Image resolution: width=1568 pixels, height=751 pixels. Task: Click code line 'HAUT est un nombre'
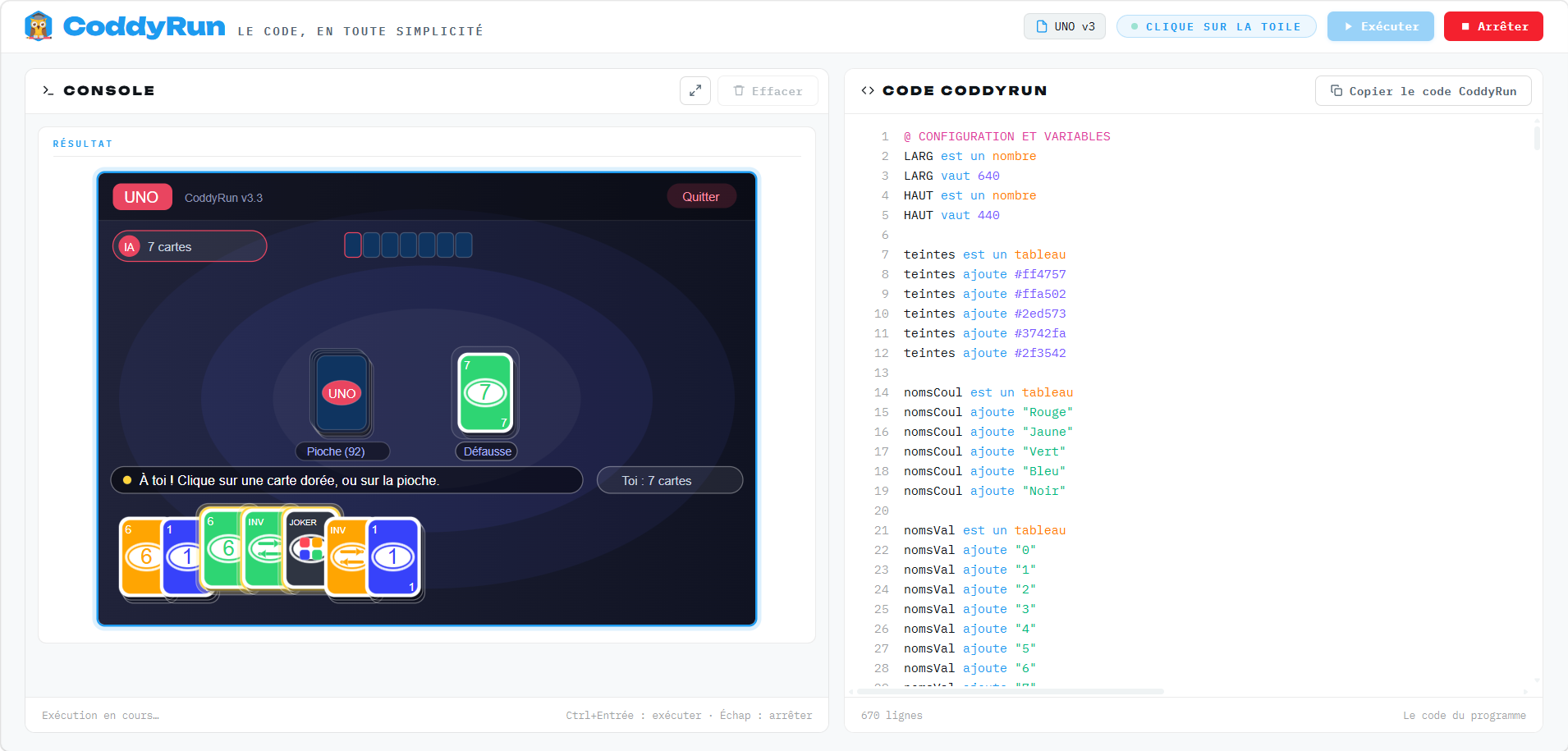(970, 195)
